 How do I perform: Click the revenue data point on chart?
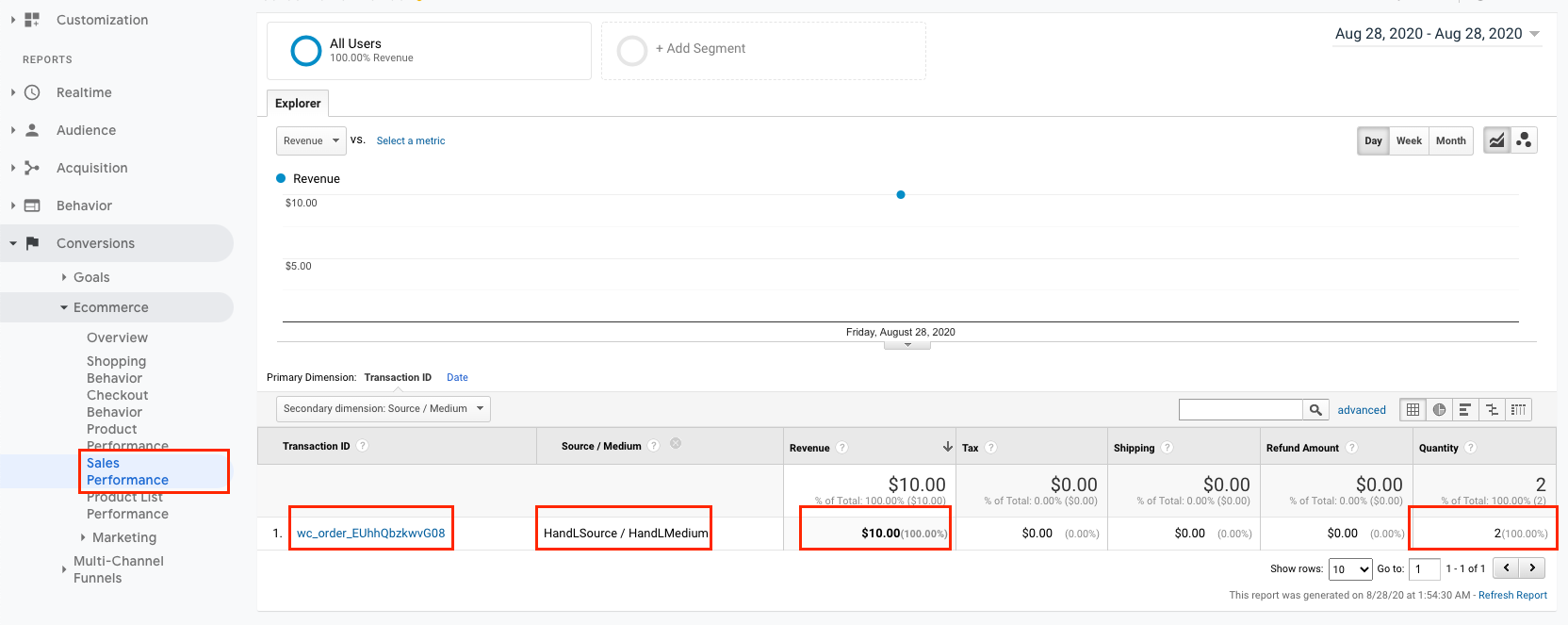point(901,195)
